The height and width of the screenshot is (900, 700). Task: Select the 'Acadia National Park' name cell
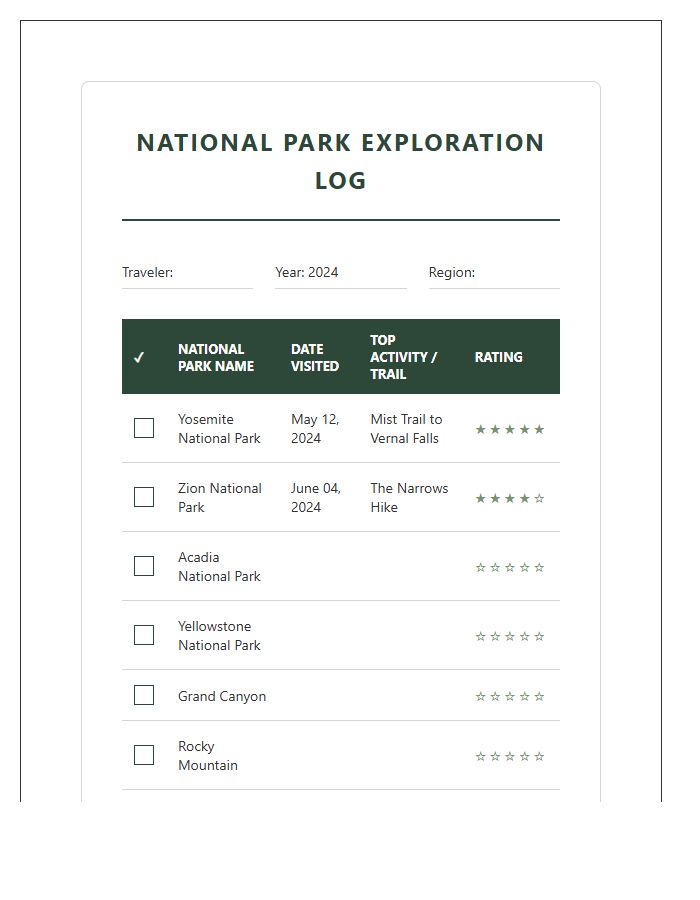[x=219, y=567]
